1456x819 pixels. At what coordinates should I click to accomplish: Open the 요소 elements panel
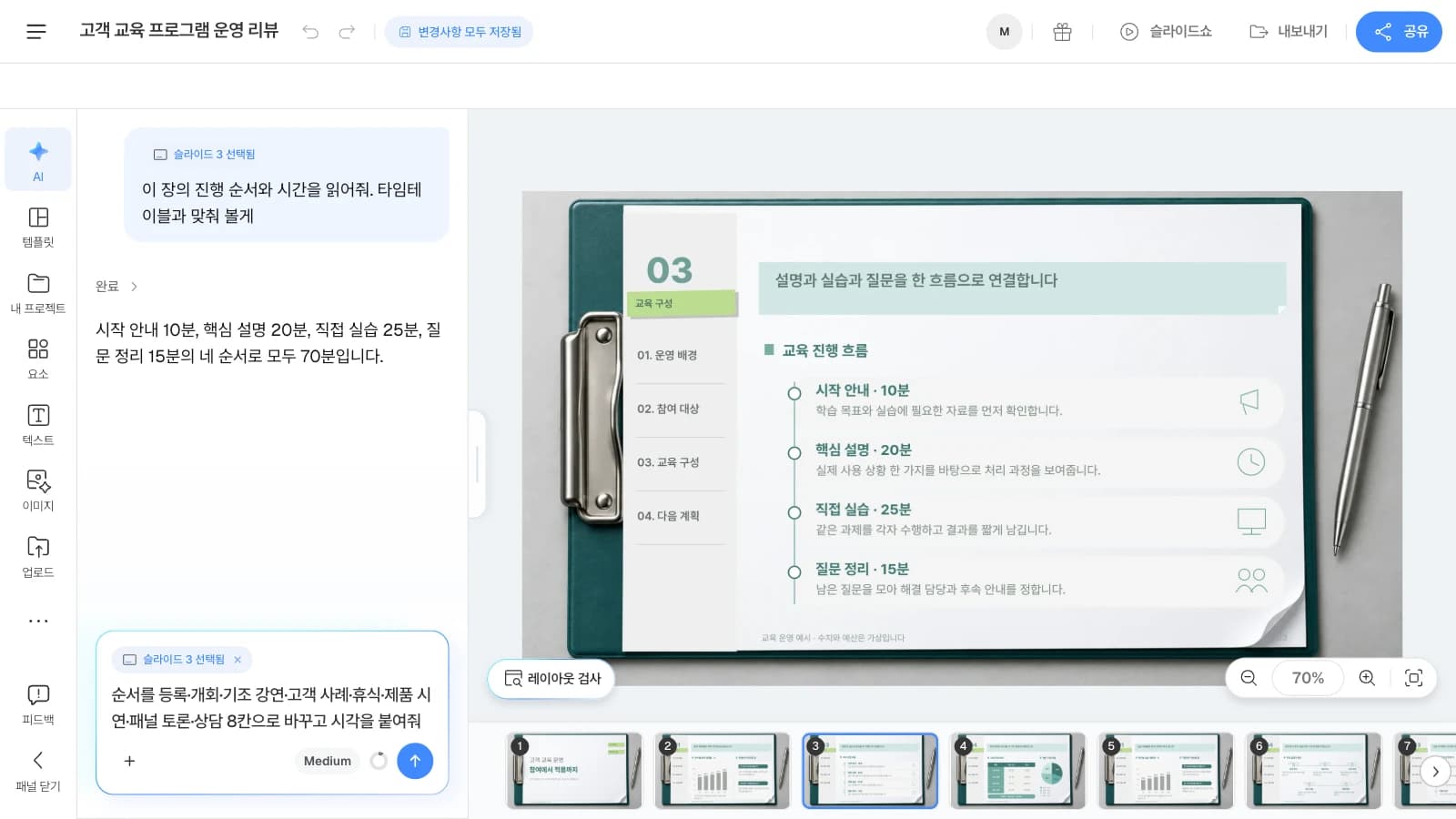[38, 359]
